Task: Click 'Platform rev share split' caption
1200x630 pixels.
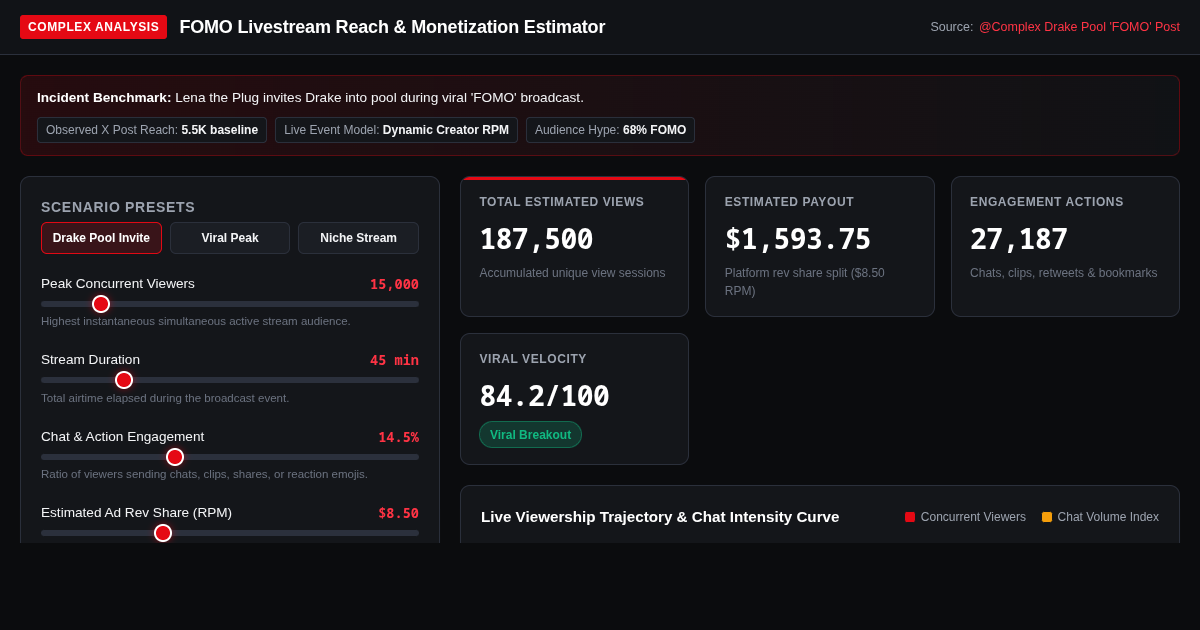Action: point(805,282)
